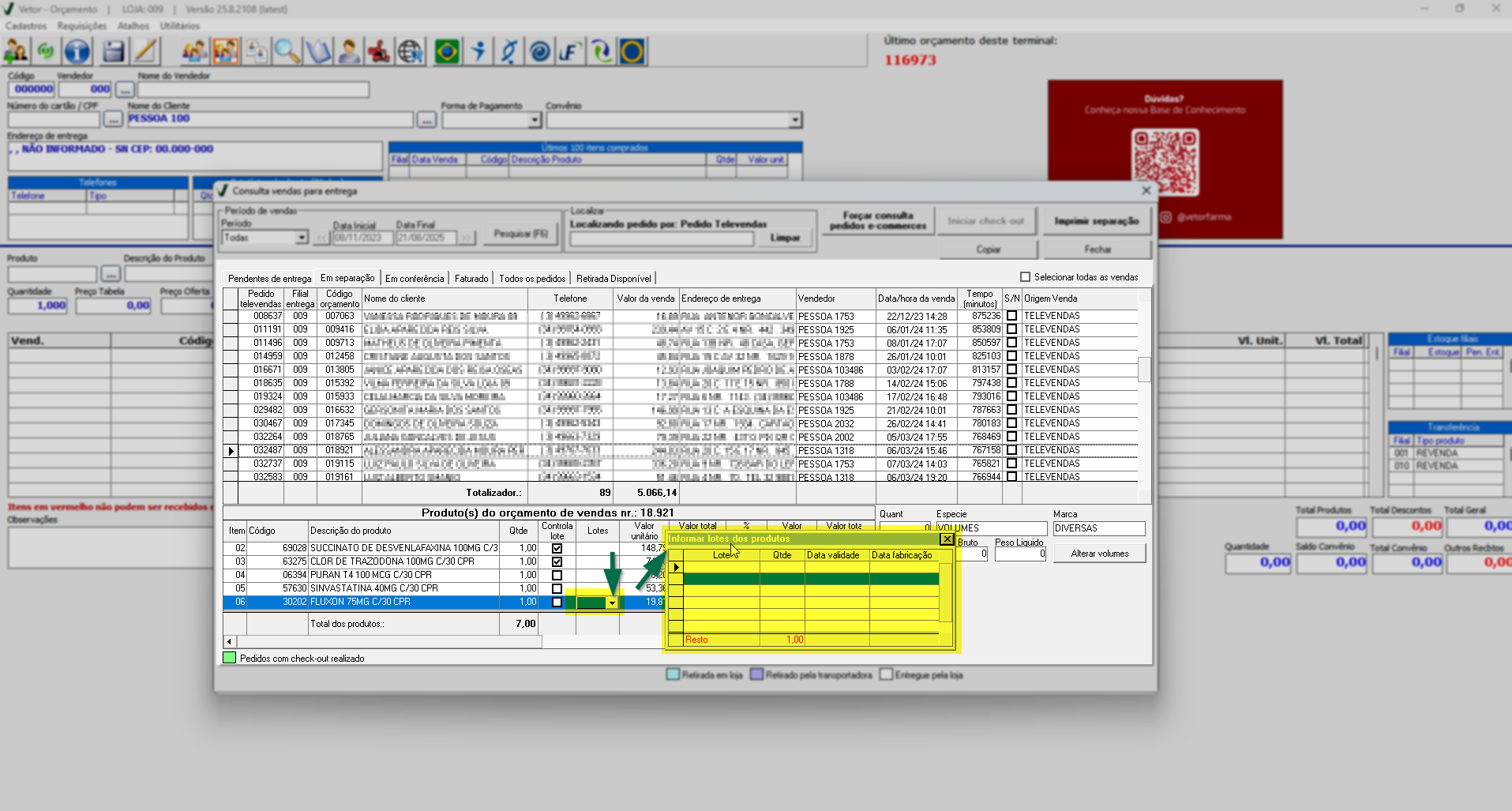Expand the Lotes dropdown in FLUXON row
1512x811 pixels.
(612, 603)
